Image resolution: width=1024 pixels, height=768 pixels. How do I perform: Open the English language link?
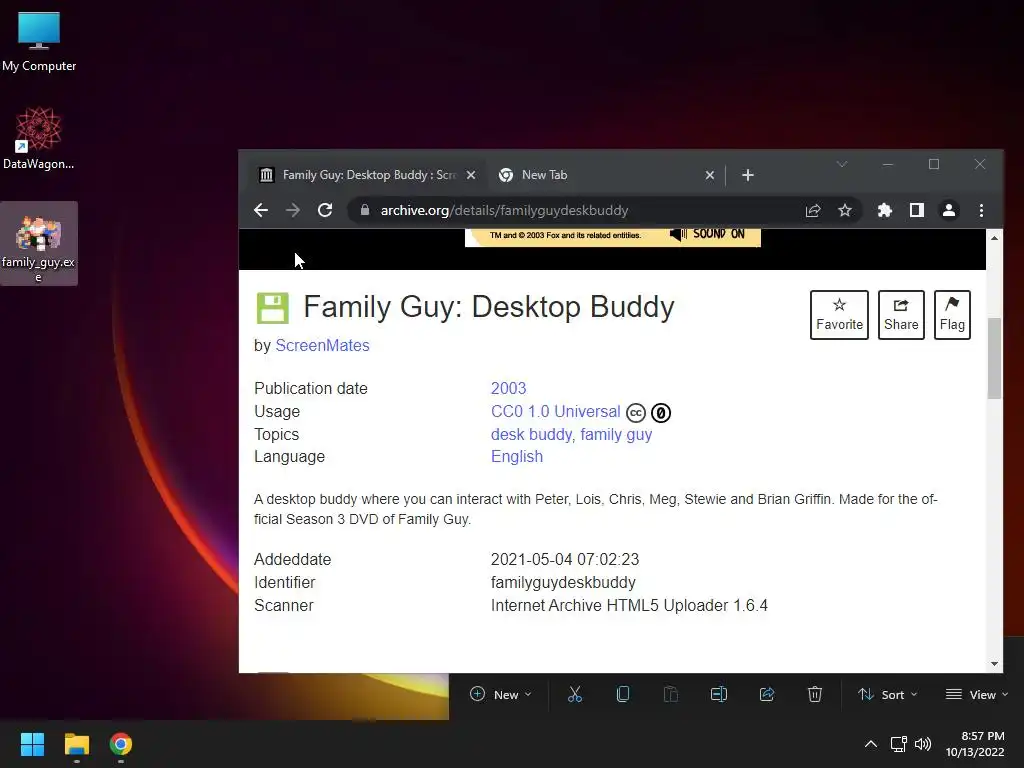517,456
